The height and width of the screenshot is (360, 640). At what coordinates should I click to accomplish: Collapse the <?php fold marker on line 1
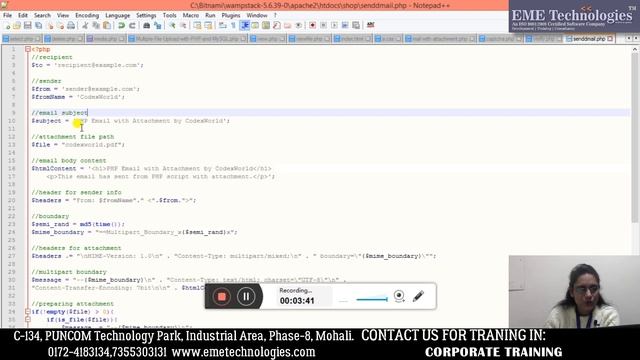28,49
